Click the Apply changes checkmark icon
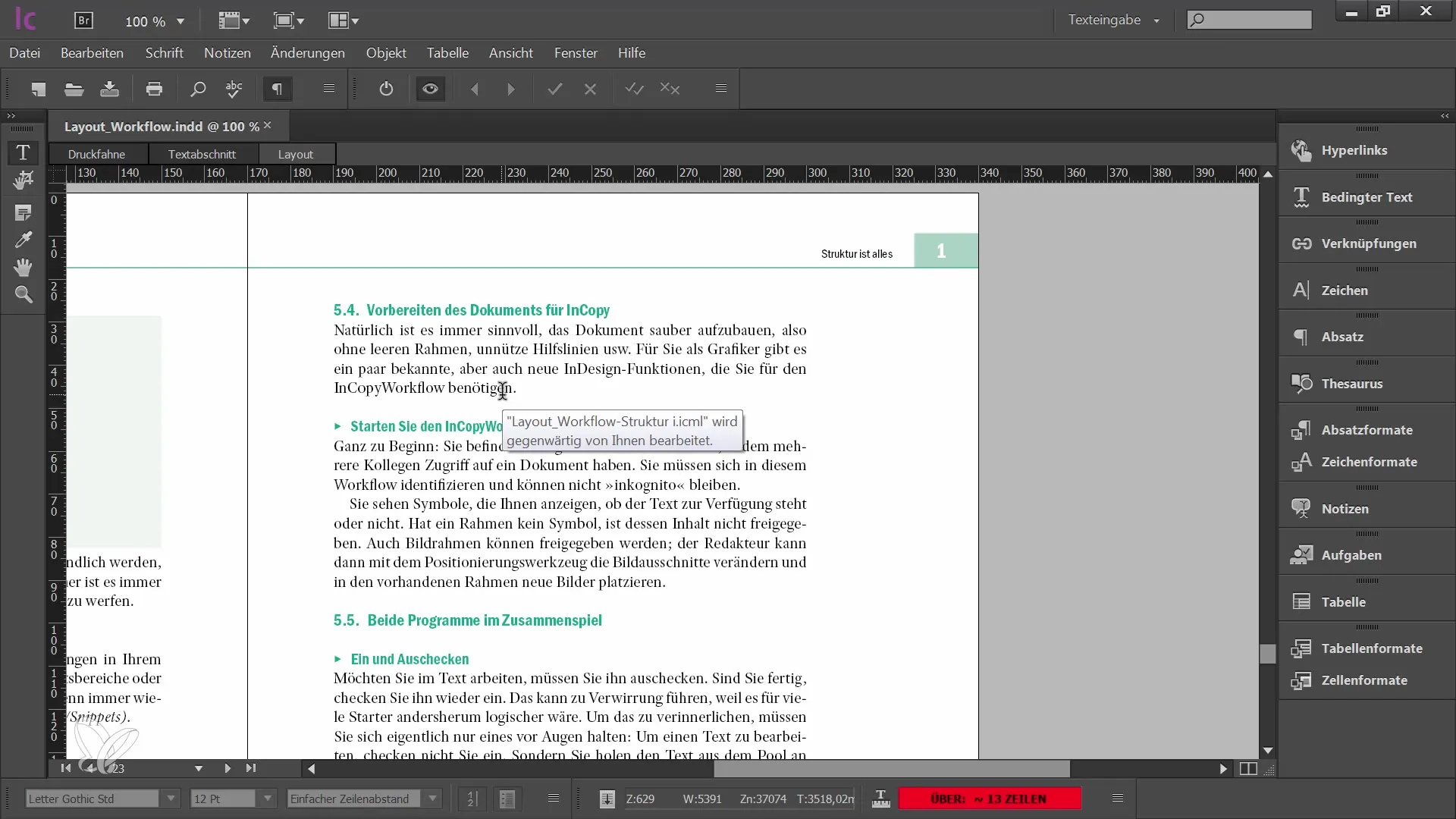1456x819 pixels. click(554, 89)
